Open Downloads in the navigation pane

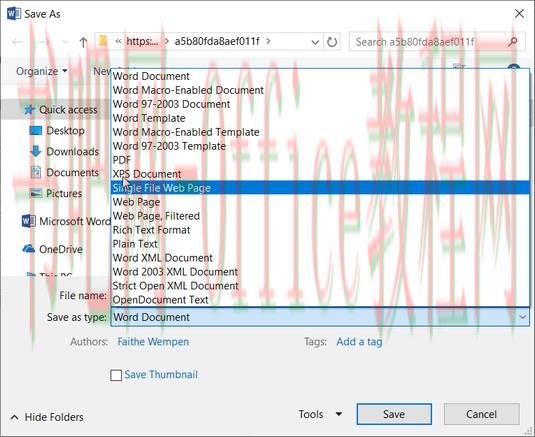point(73,151)
